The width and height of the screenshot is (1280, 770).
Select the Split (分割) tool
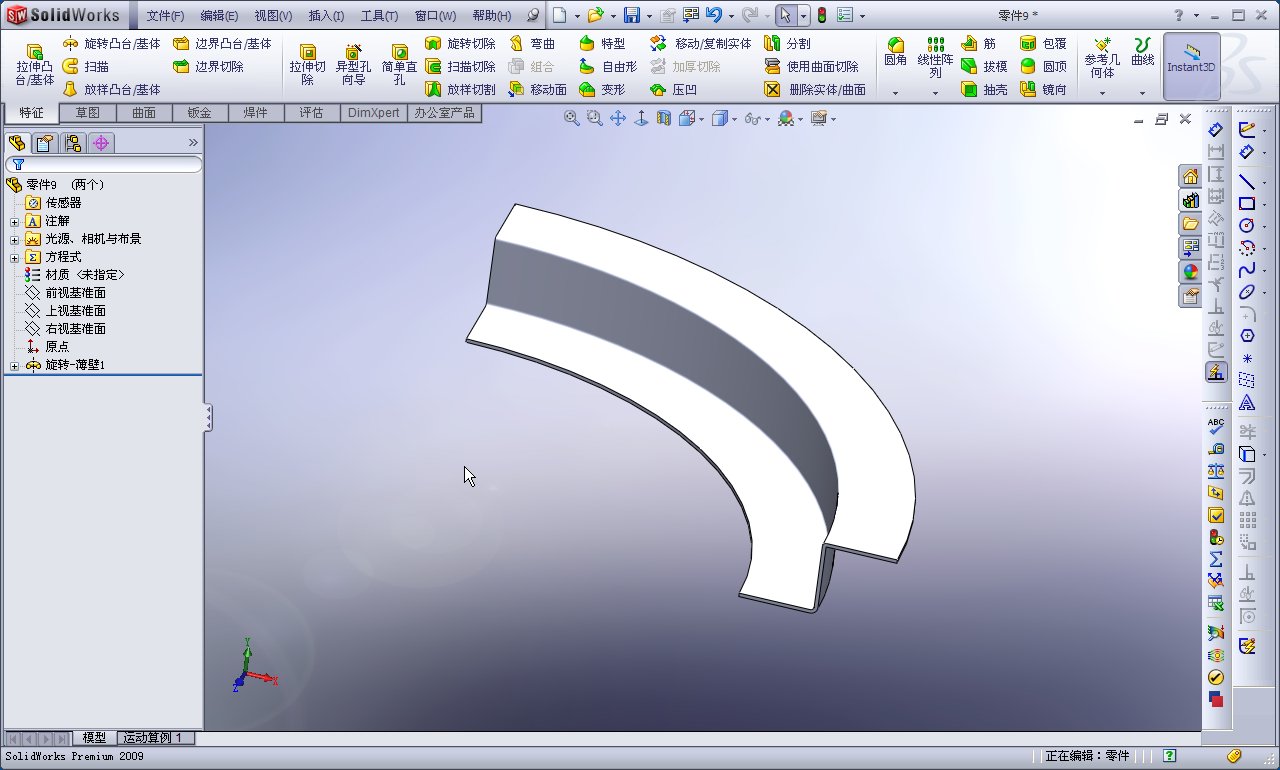787,44
